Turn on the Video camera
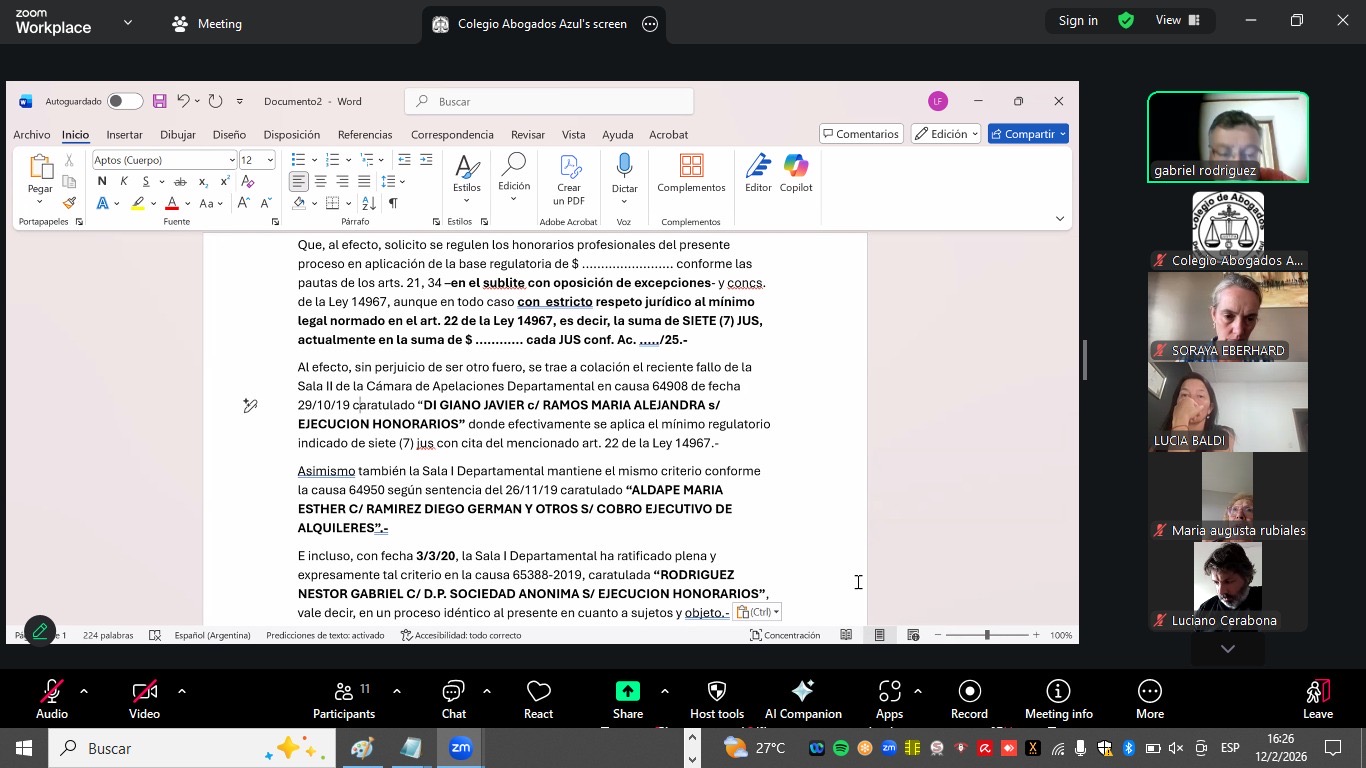 click(x=144, y=693)
